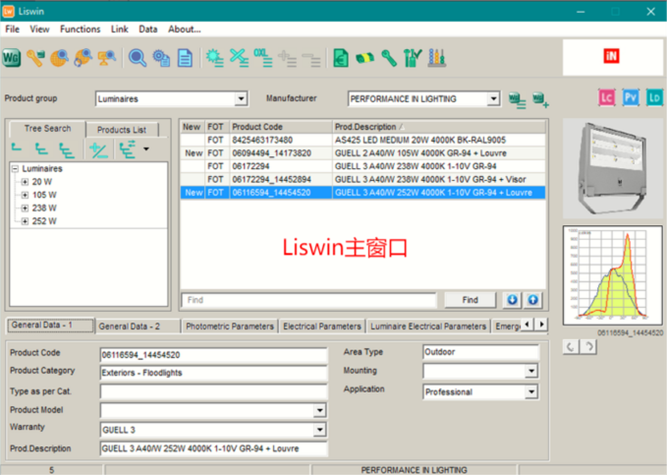Image resolution: width=667 pixels, height=475 pixels.
Task: Click the tree structure options icon
Action: pos(128,150)
